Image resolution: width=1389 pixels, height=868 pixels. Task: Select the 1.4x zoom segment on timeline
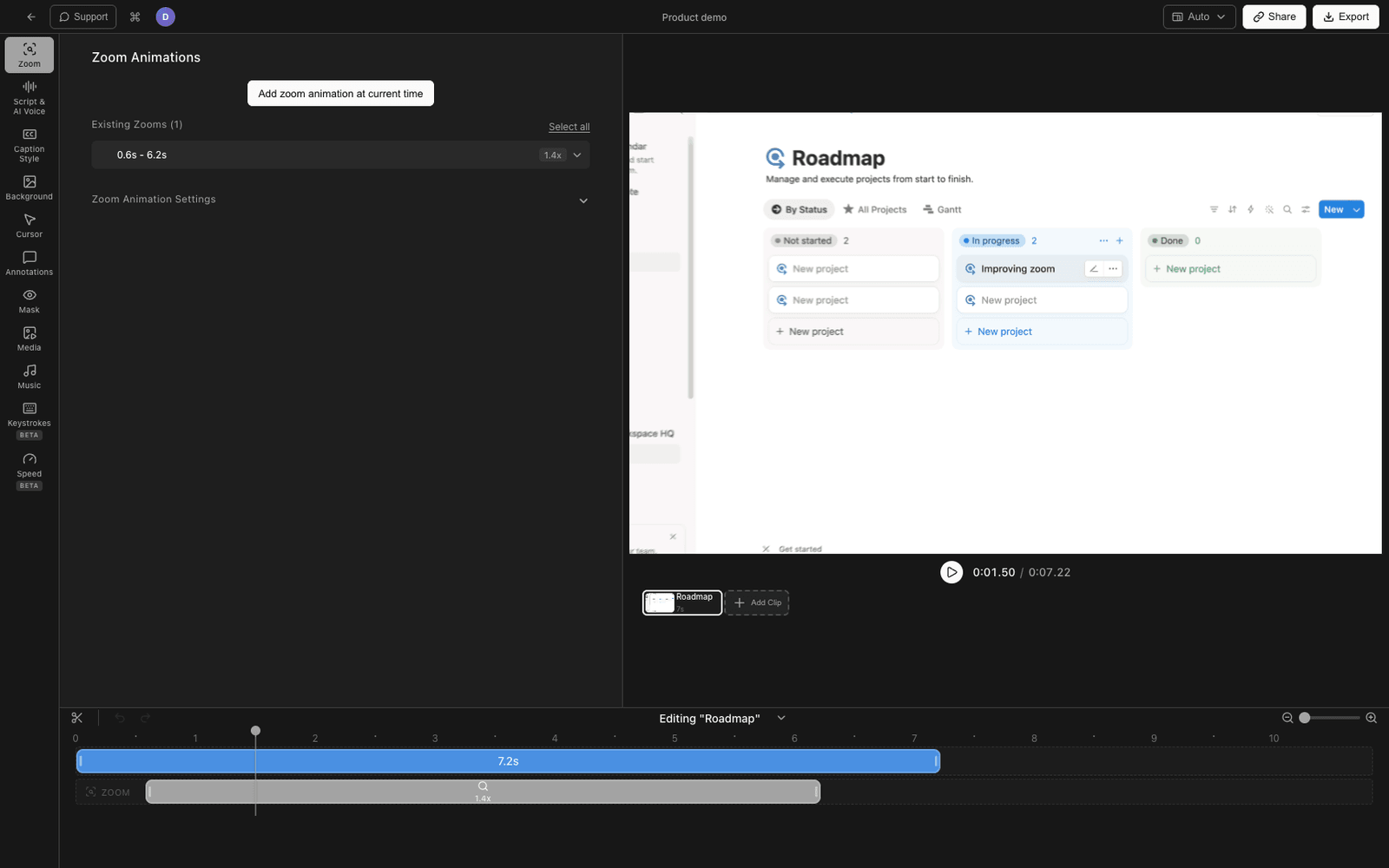483,792
